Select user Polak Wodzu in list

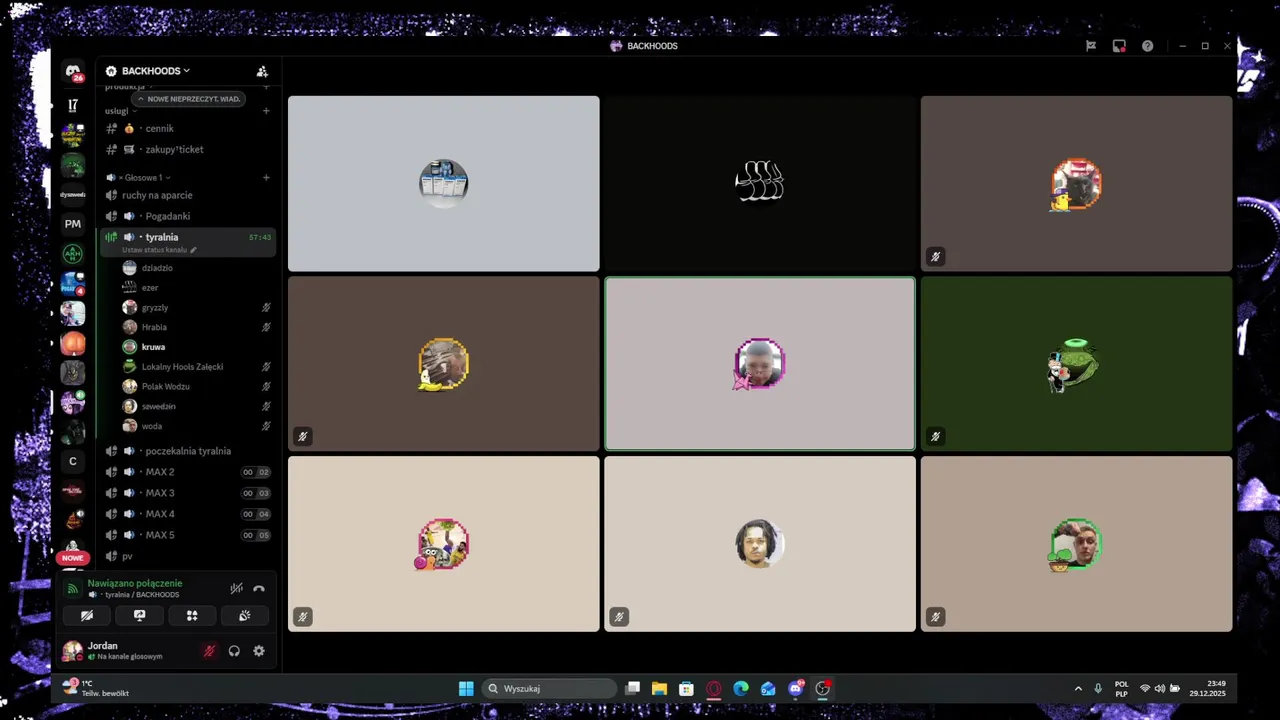tap(197, 386)
